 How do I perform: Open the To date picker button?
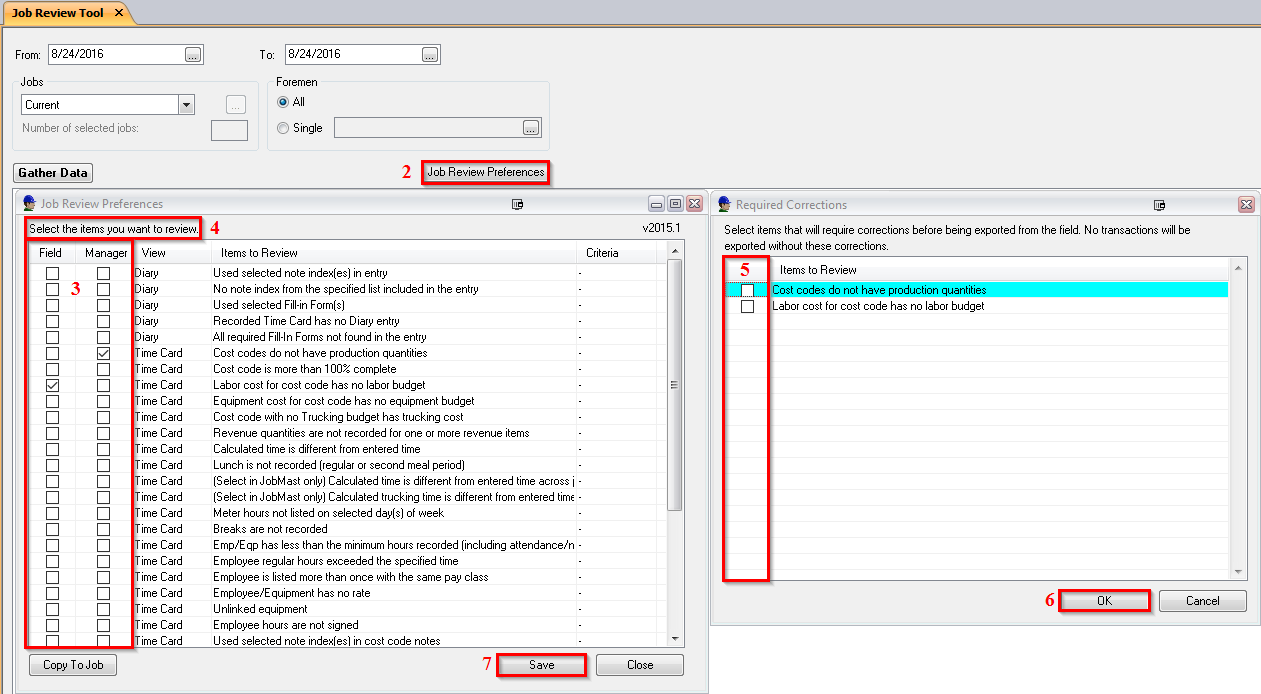point(430,54)
